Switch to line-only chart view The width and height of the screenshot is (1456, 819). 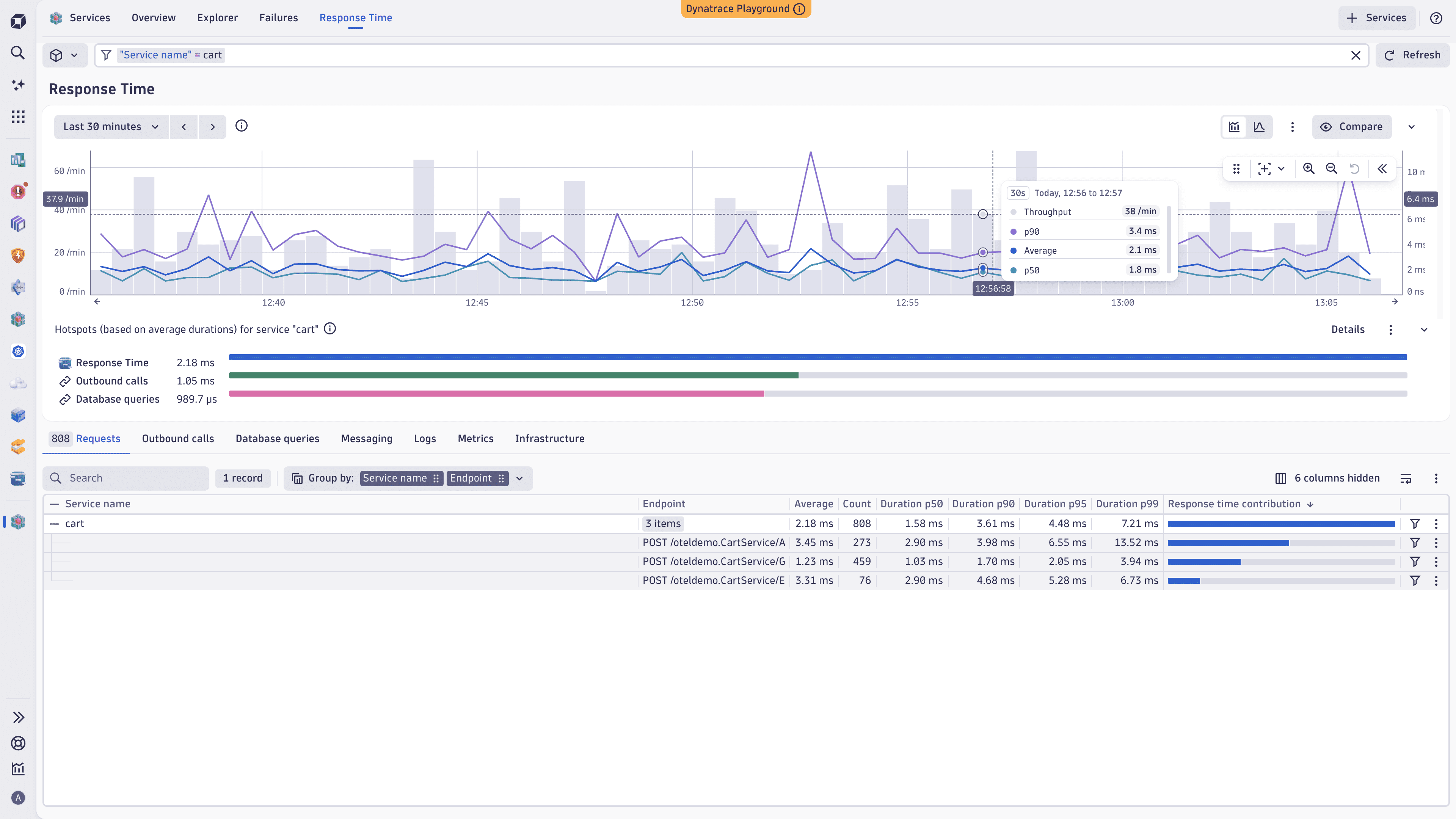click(x=1259, y=127)
